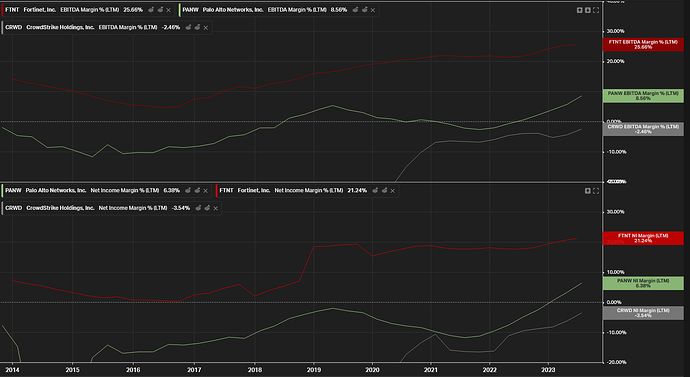Screen dimensions: 690x377
Task: Click the first small icon after FTNT Net Income 21.24%
Action: tap(375, 190)
